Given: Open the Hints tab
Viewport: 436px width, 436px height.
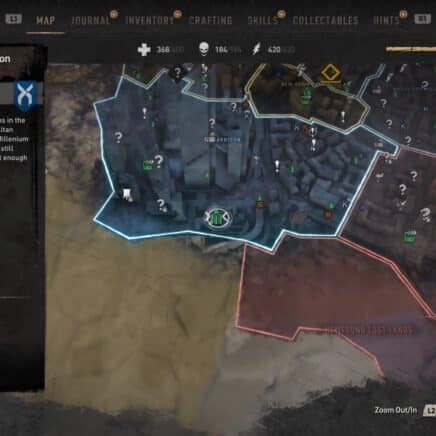Looking at the screenshot, I should click(386, 20).
